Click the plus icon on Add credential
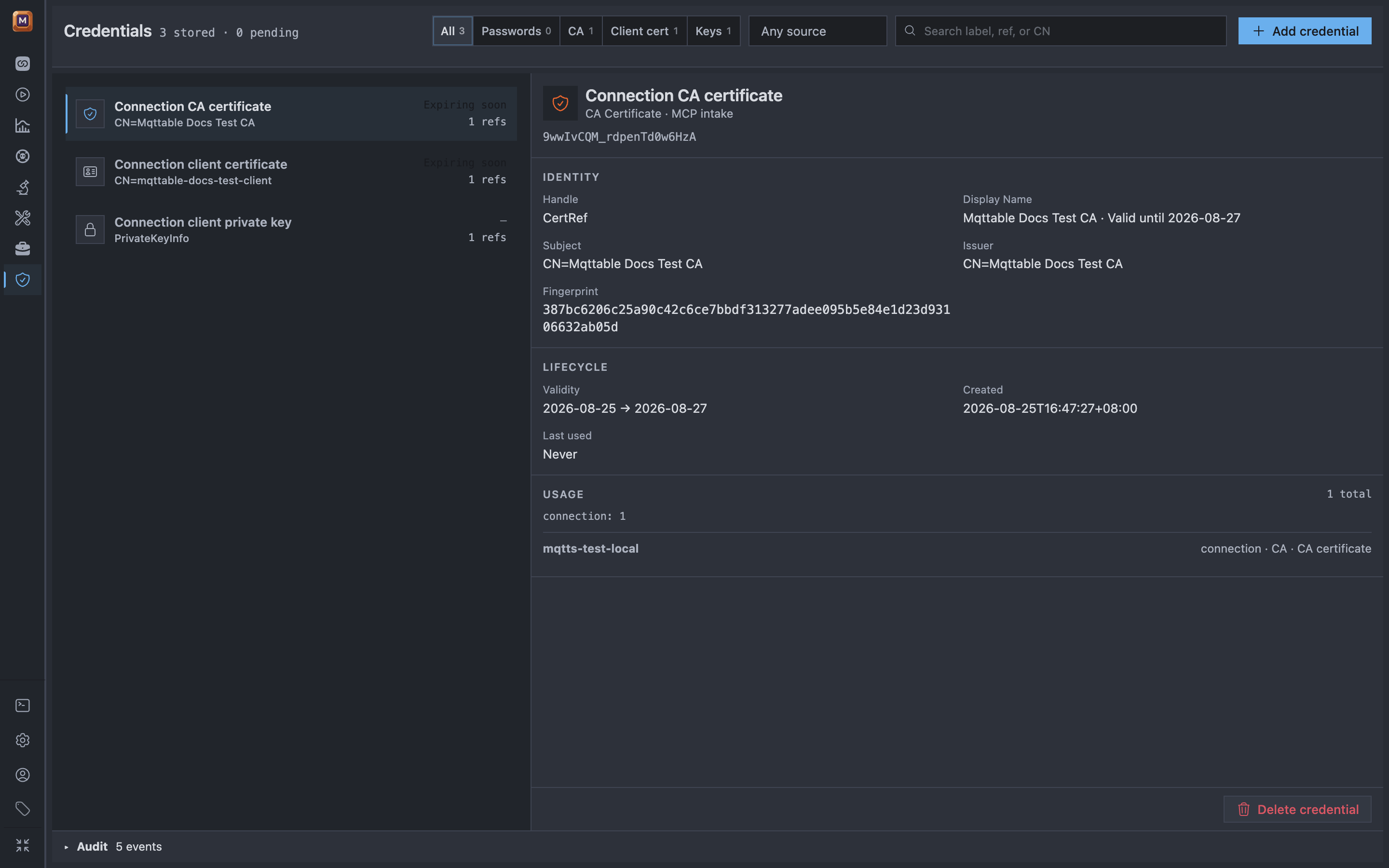Viewport: 1389px width, 868px height. pyautogui.click(x=1259, y=31)
